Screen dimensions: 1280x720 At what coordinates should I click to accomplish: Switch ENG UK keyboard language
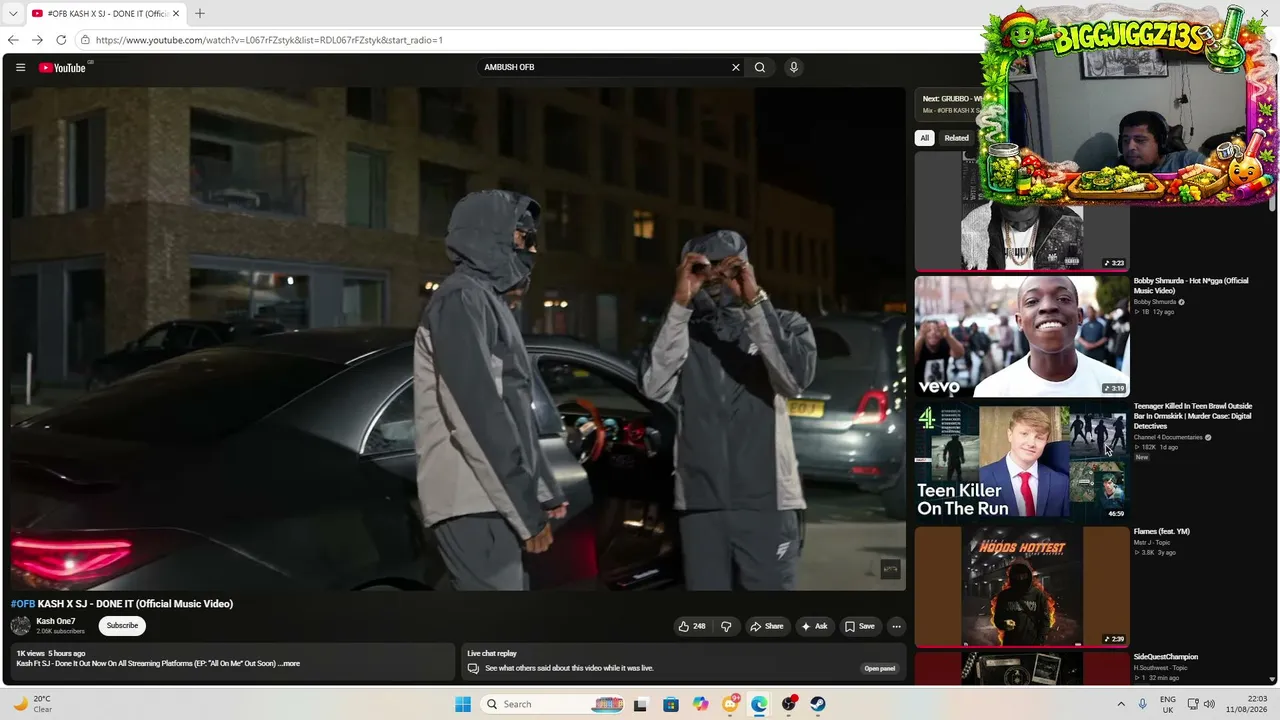click(1168, 704)
